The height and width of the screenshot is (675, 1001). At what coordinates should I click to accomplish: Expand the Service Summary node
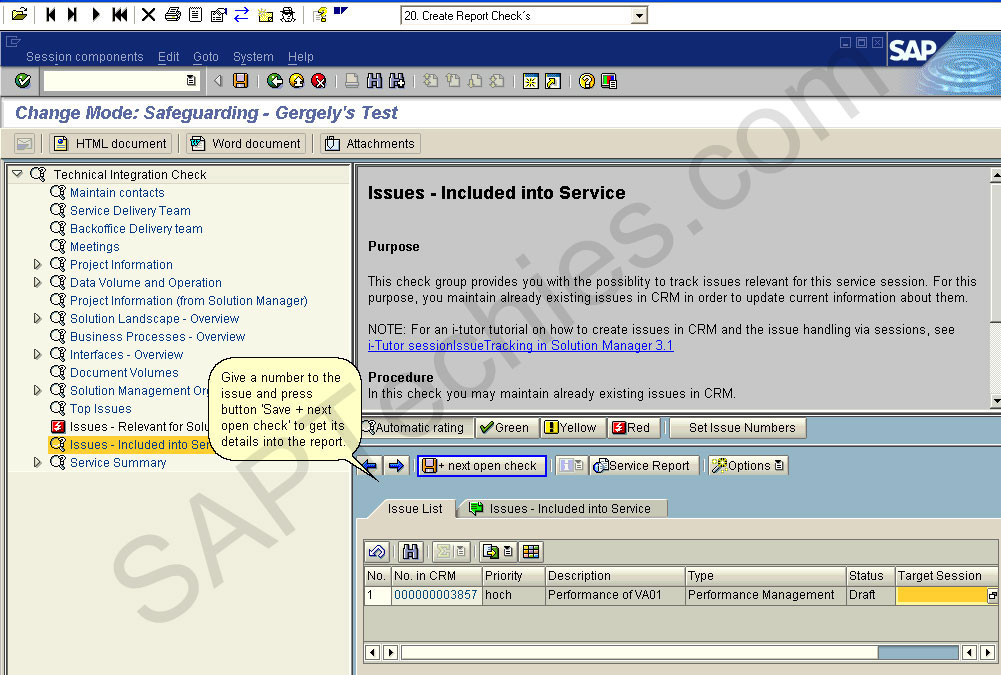pos(37,462)
